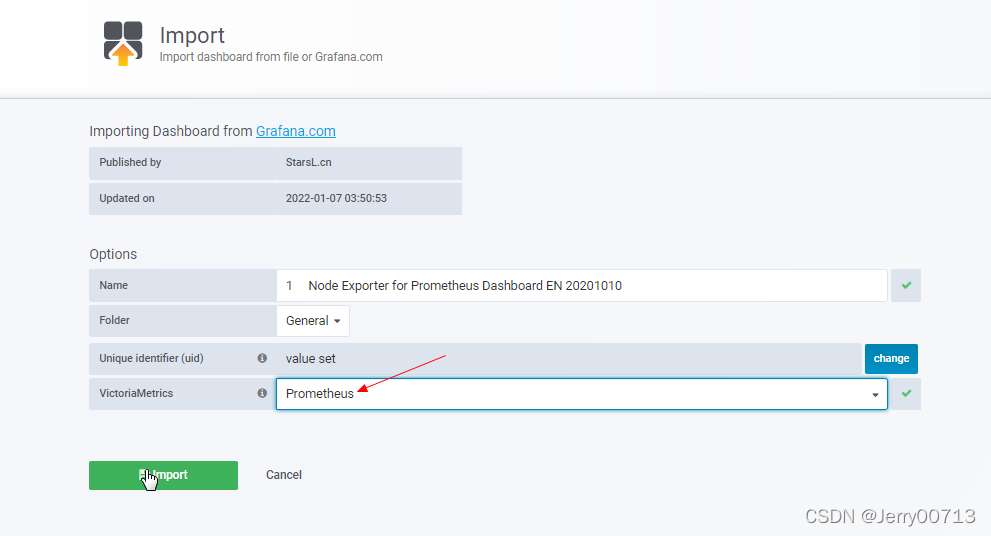Click the 'StarsL.cn' publisher text
The width and height of the screenshot is (991, 536).
pyautogui.click(x=308, y=162)
